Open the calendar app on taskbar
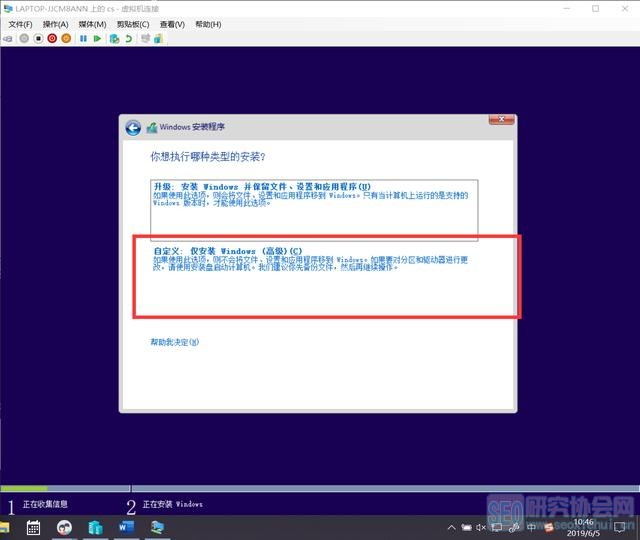The image size is (640, 540). coord(33,528)
